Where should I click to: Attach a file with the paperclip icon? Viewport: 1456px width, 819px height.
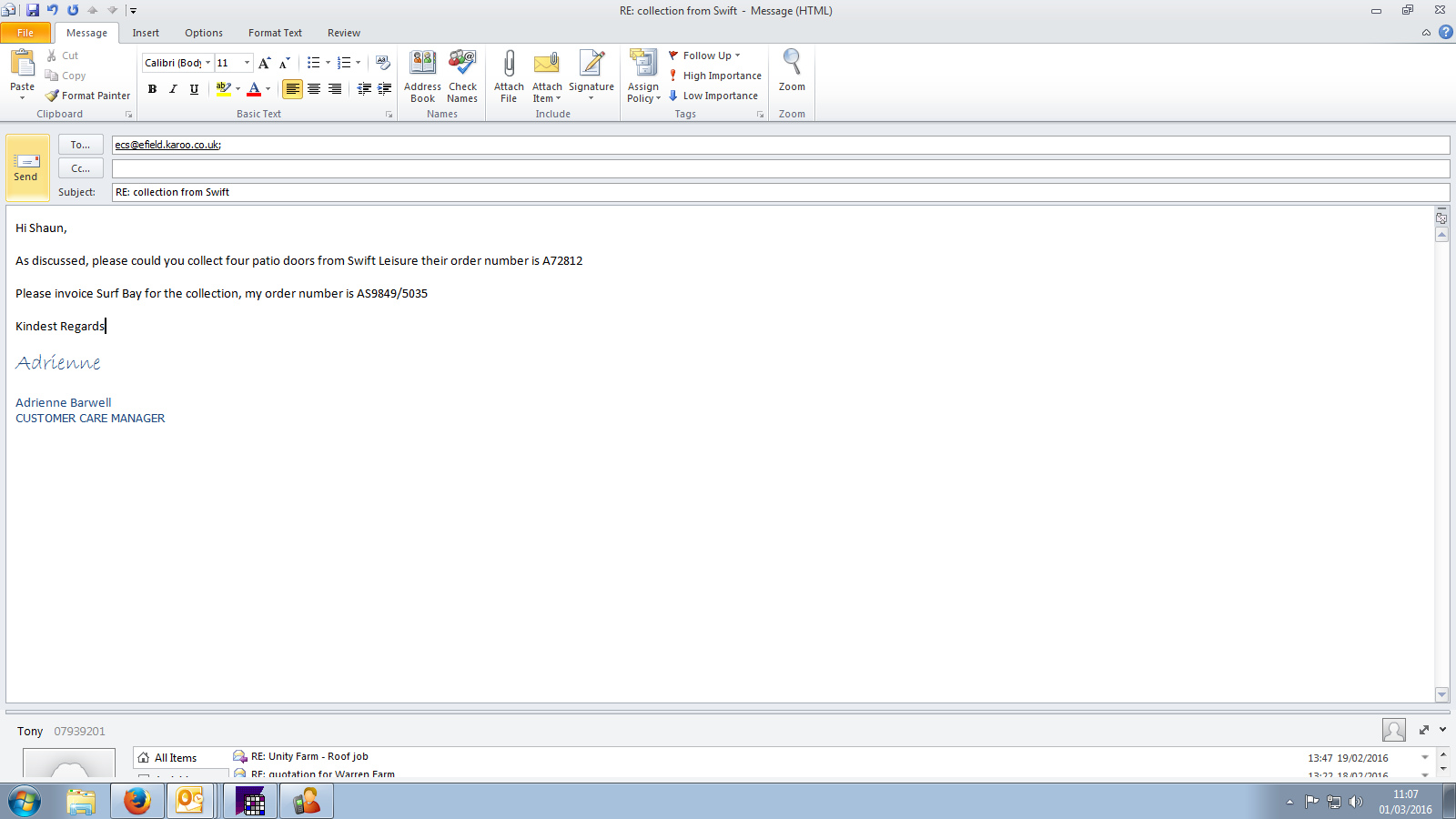(509, 76)
